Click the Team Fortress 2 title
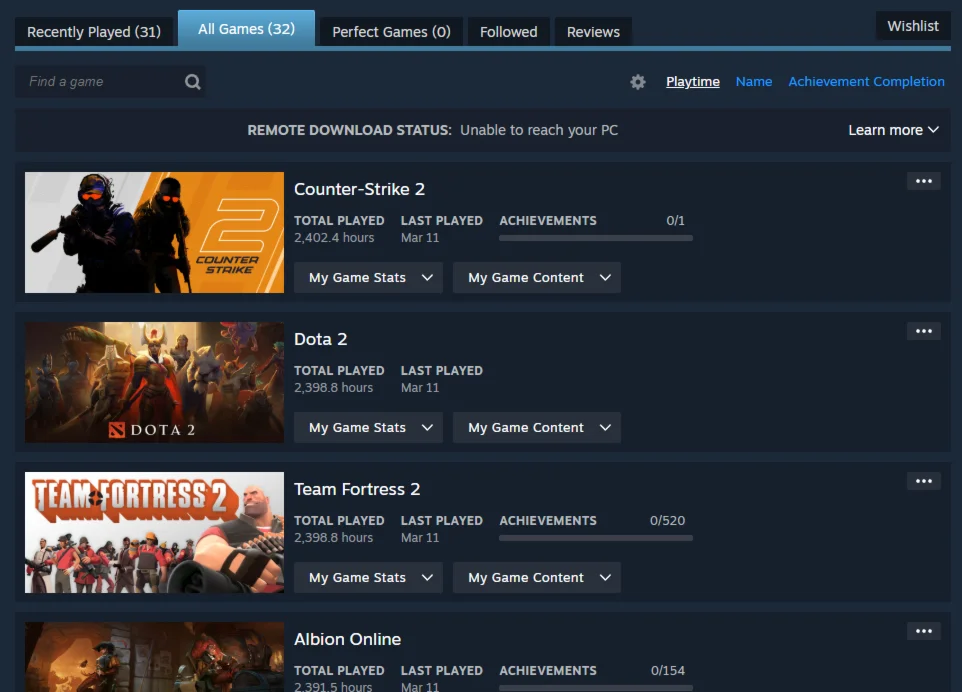This screenshot has width=962, height=692. pyautogui.click(x=357, y=489)
